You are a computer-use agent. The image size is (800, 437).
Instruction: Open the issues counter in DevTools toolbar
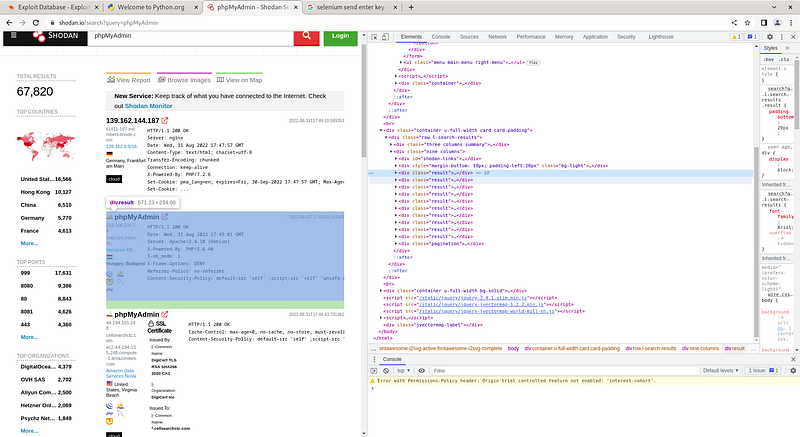click(x=752, y=37)
